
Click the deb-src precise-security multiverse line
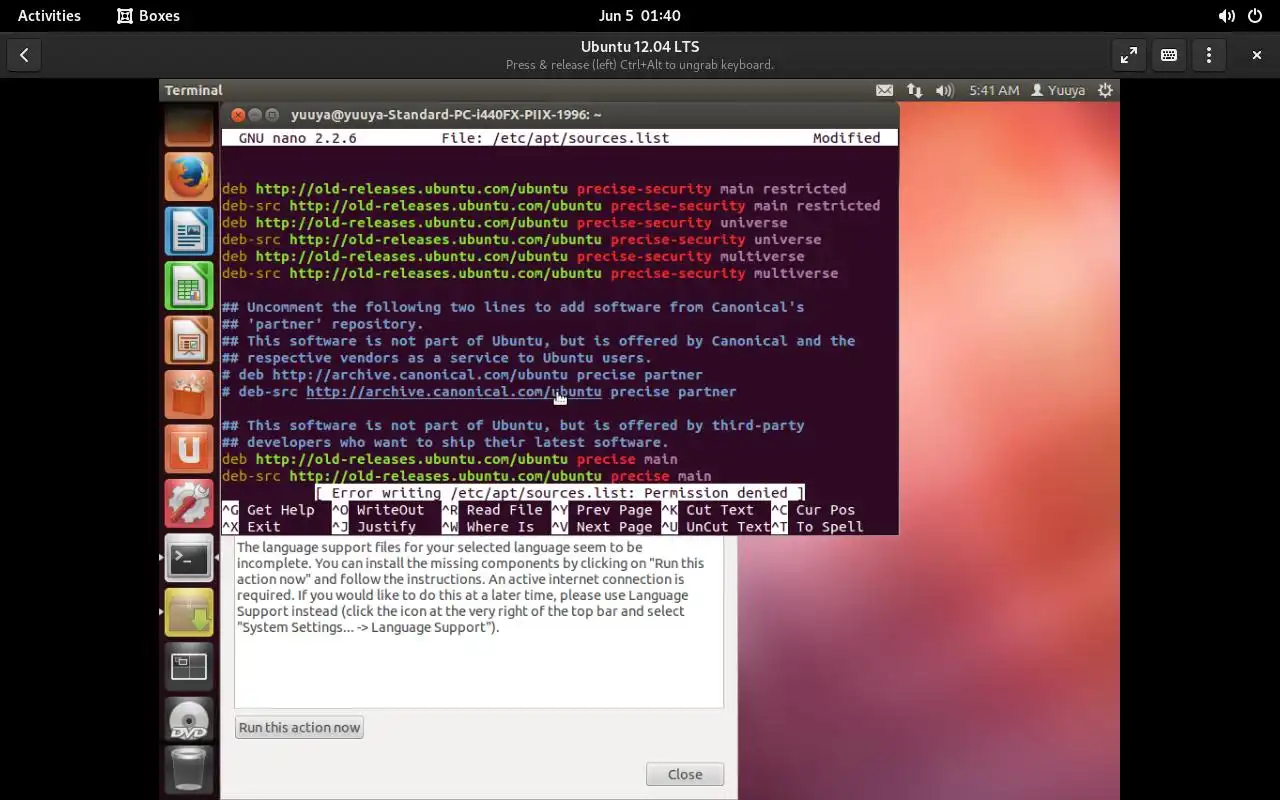[530, 273]
